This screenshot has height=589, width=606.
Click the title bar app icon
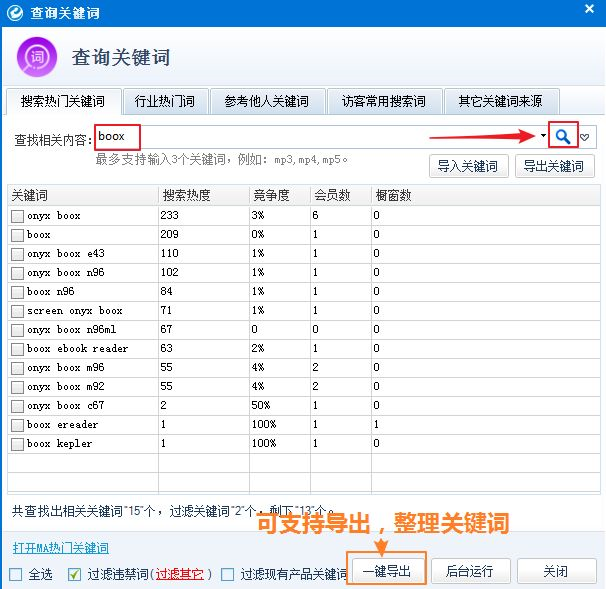(x=15, y=13)
